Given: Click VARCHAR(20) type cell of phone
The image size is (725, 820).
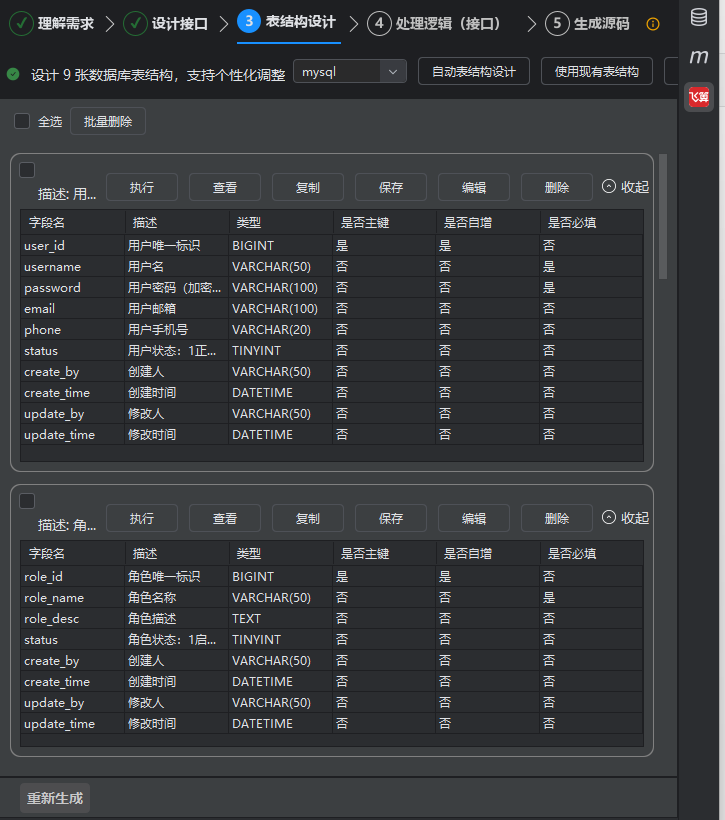Looking at the screenshot, I should (x=280, y=329).
